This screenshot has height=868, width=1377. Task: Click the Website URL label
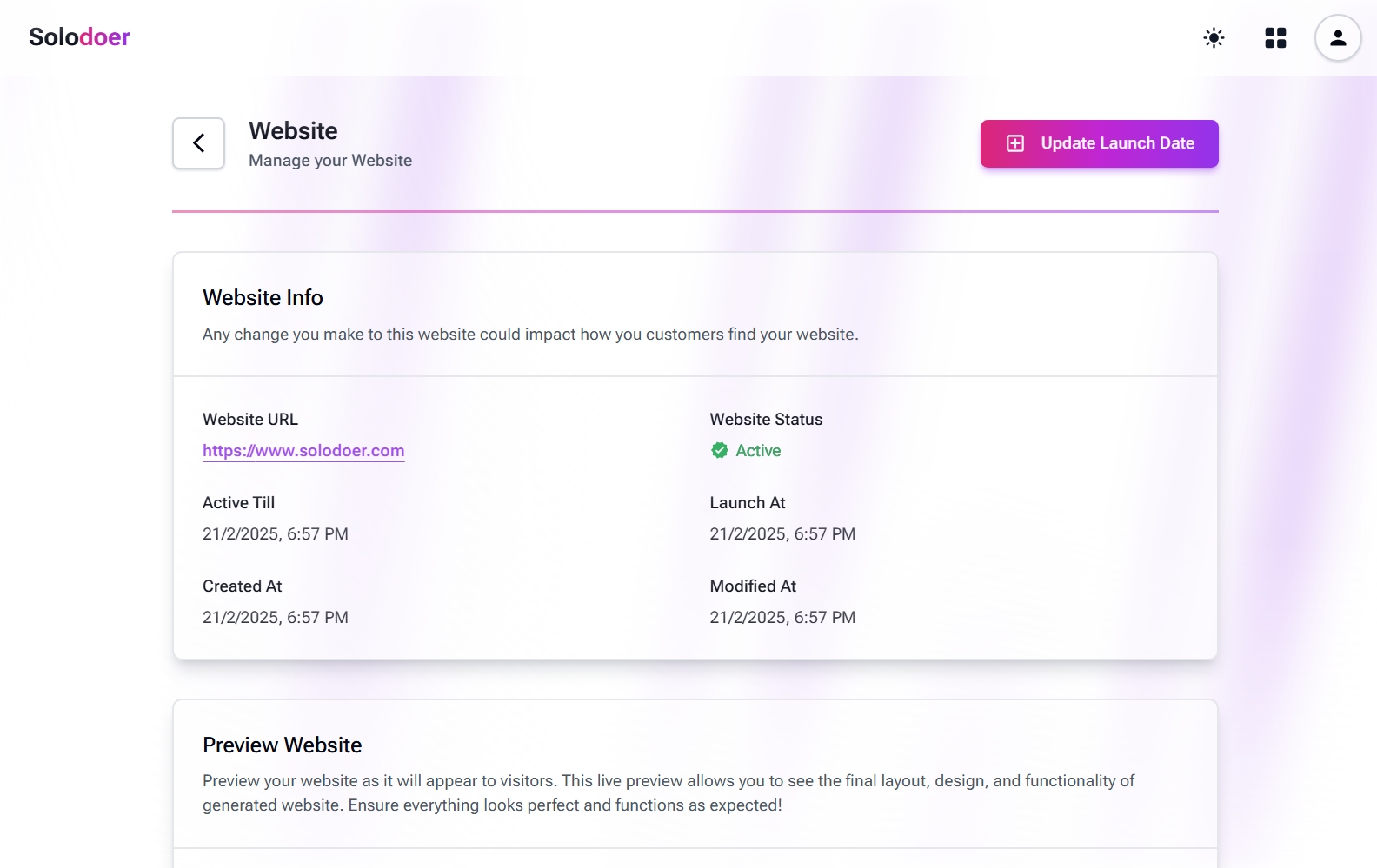click(x=250, y=420)
